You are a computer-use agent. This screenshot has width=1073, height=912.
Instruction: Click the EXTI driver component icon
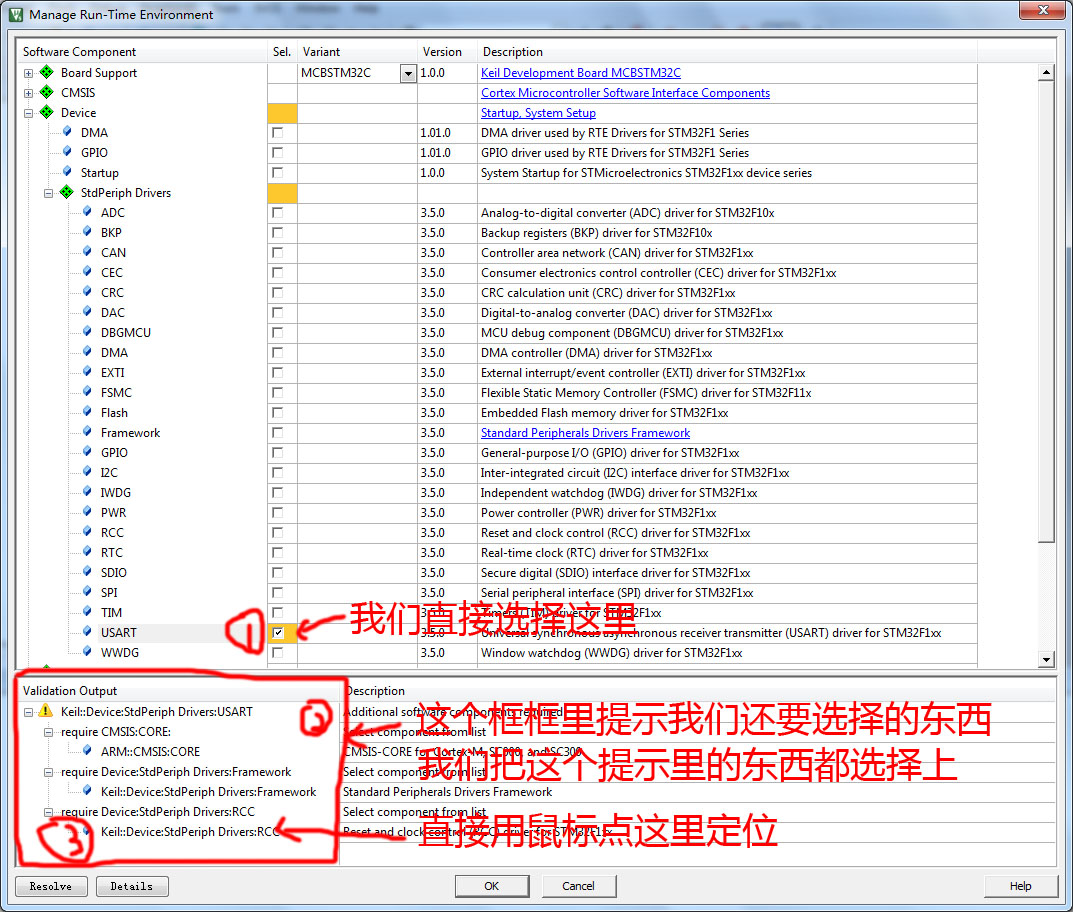point(87,372)
